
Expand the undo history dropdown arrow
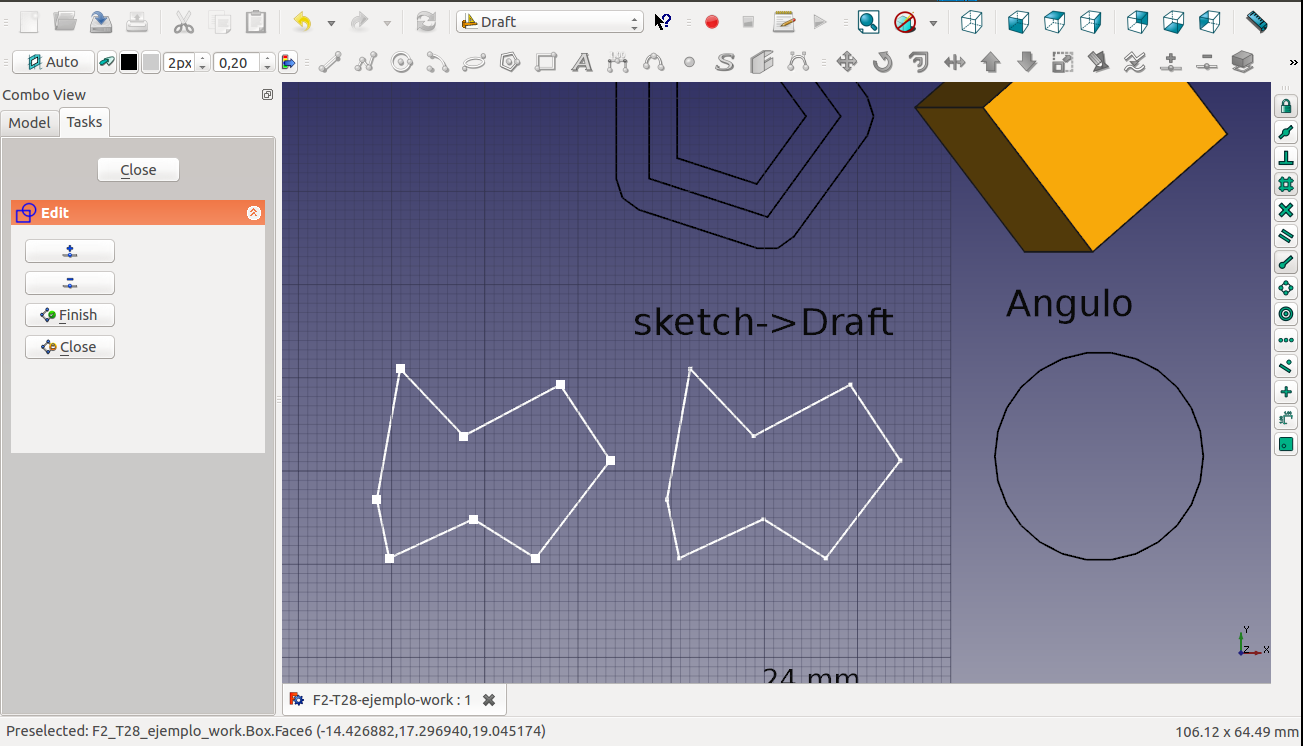331,22
